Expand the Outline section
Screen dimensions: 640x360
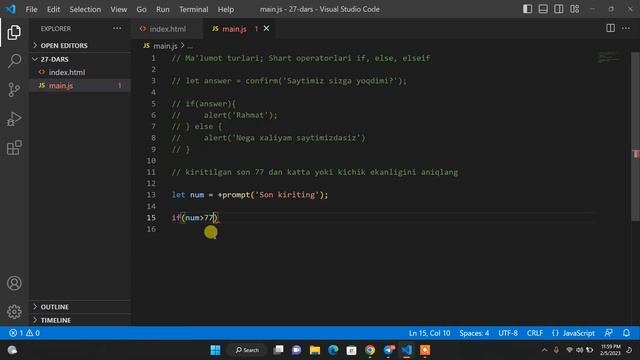point(80,307)
